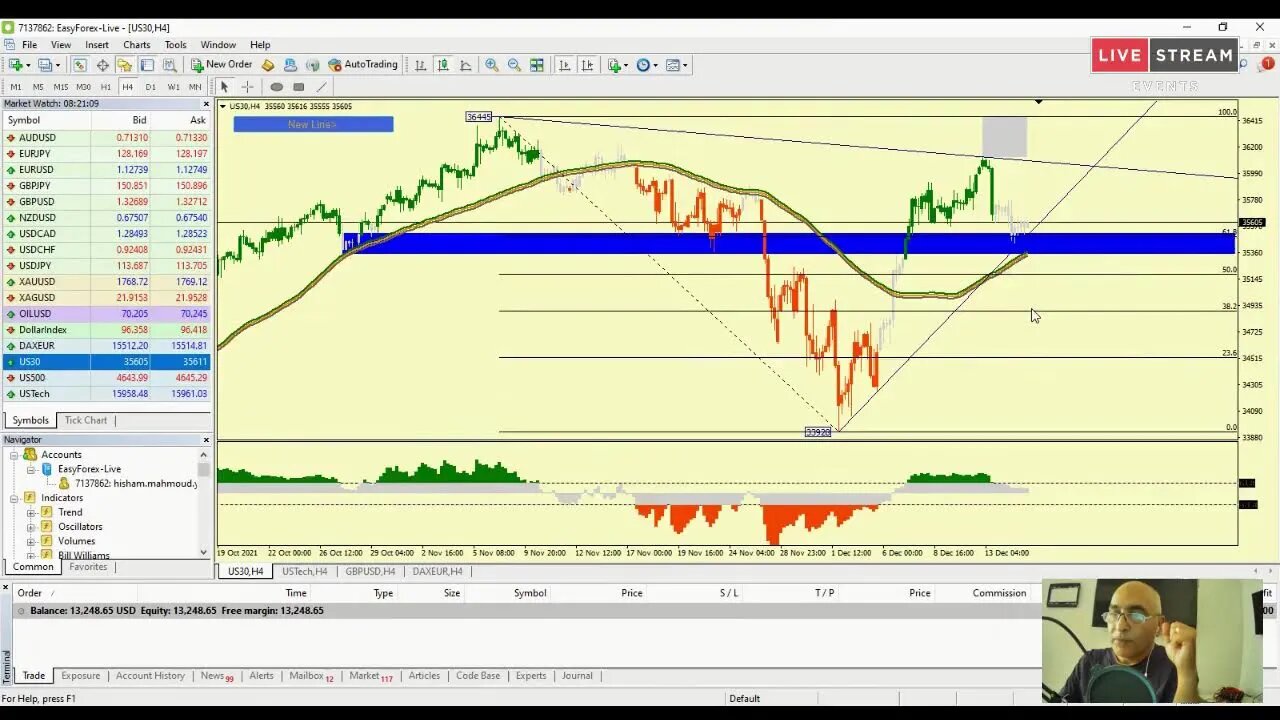Expand the Oscillators folder
Image resolution: width=1280 pixels, height=720 pixels.
click(x=31, y=527)
